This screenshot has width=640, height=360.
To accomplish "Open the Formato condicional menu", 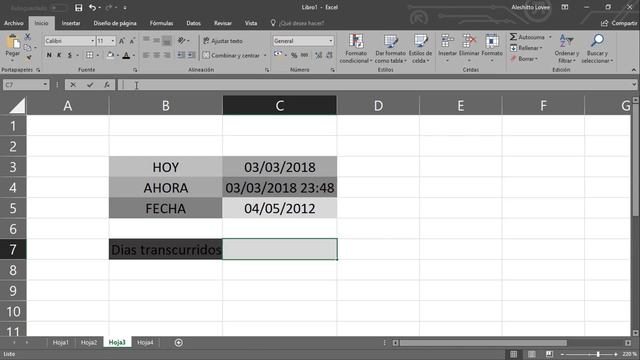I will pos(356,49).
